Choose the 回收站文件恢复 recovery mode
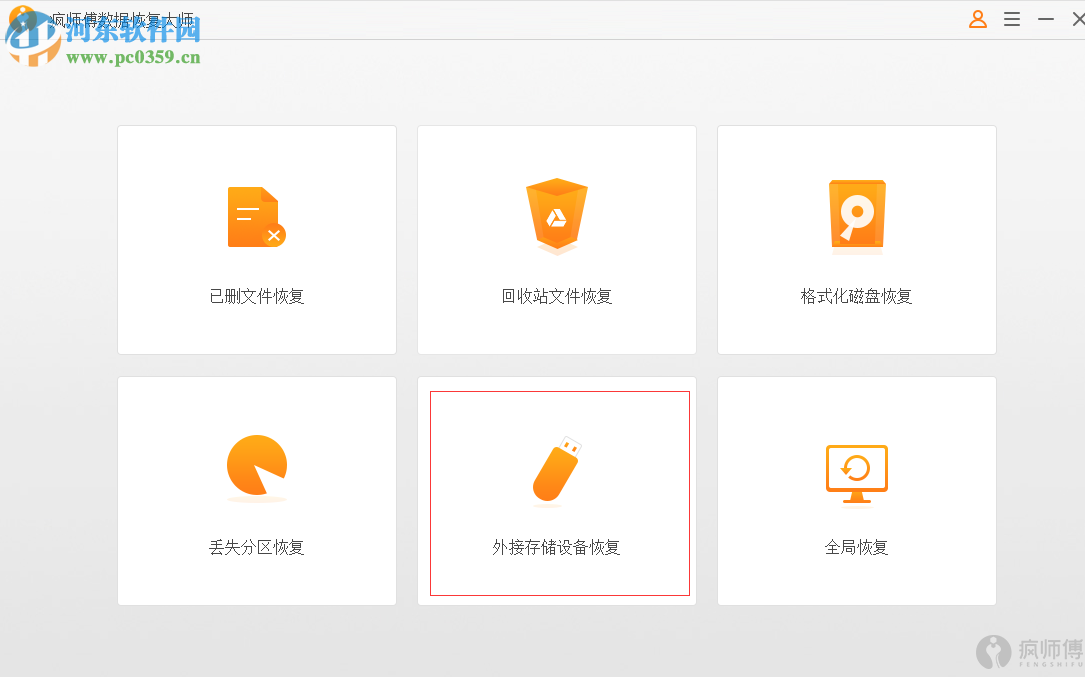 point(556,240)
